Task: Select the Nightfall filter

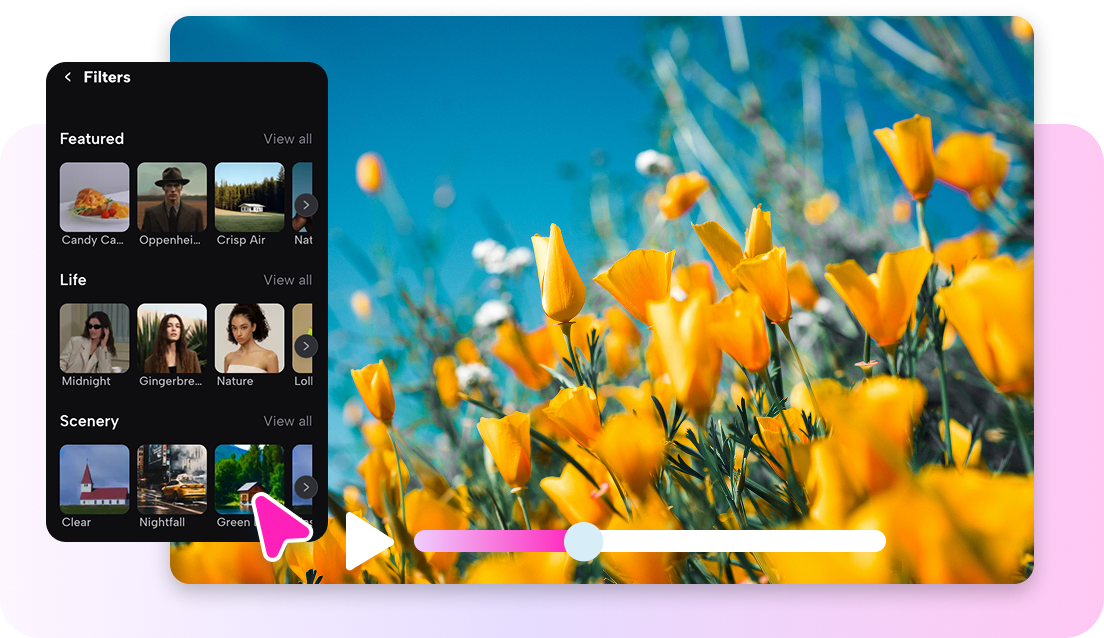Action: tap(171, 479)
